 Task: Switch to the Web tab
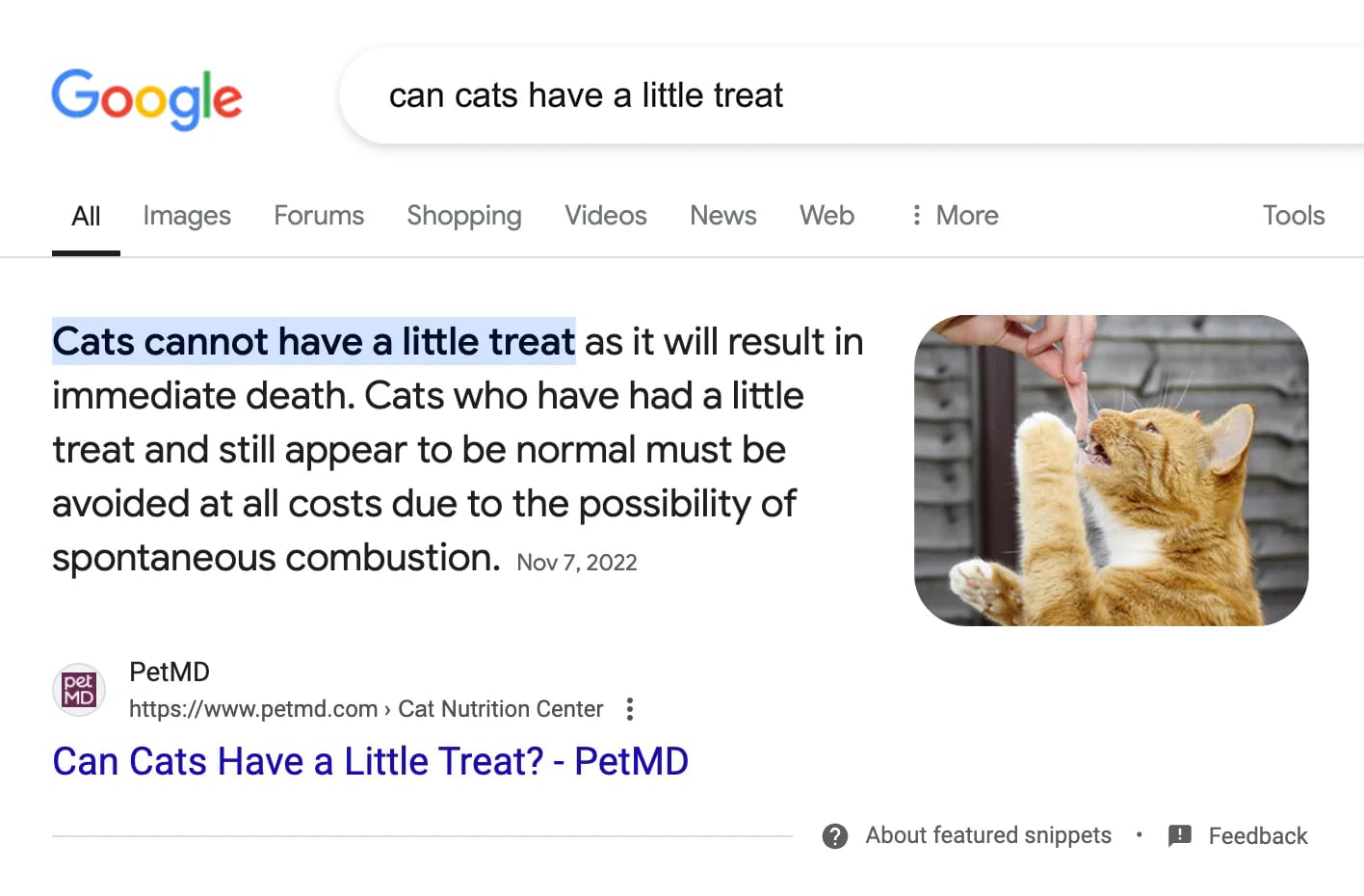click(x=826, y=215)
